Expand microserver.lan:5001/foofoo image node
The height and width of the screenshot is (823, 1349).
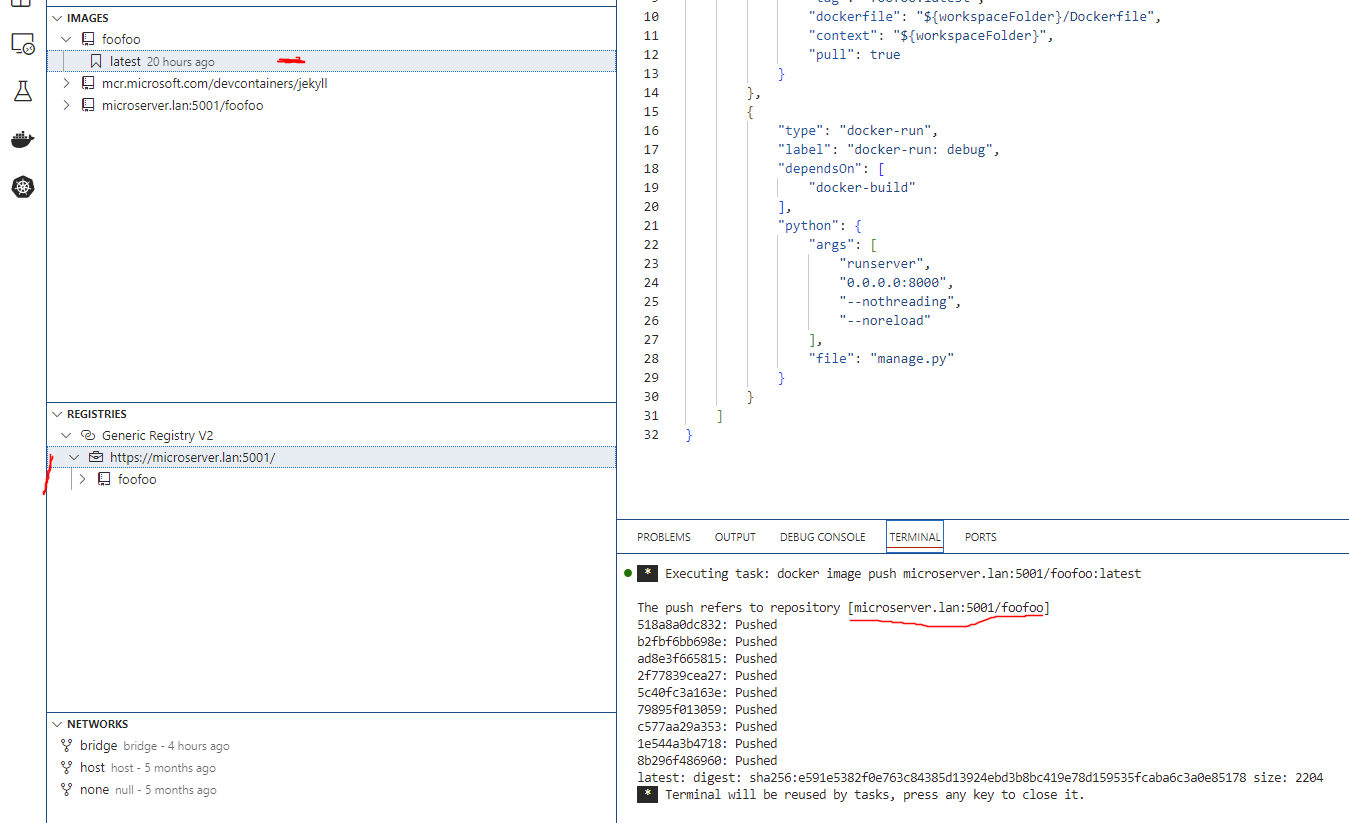click(x=66, y=106)
